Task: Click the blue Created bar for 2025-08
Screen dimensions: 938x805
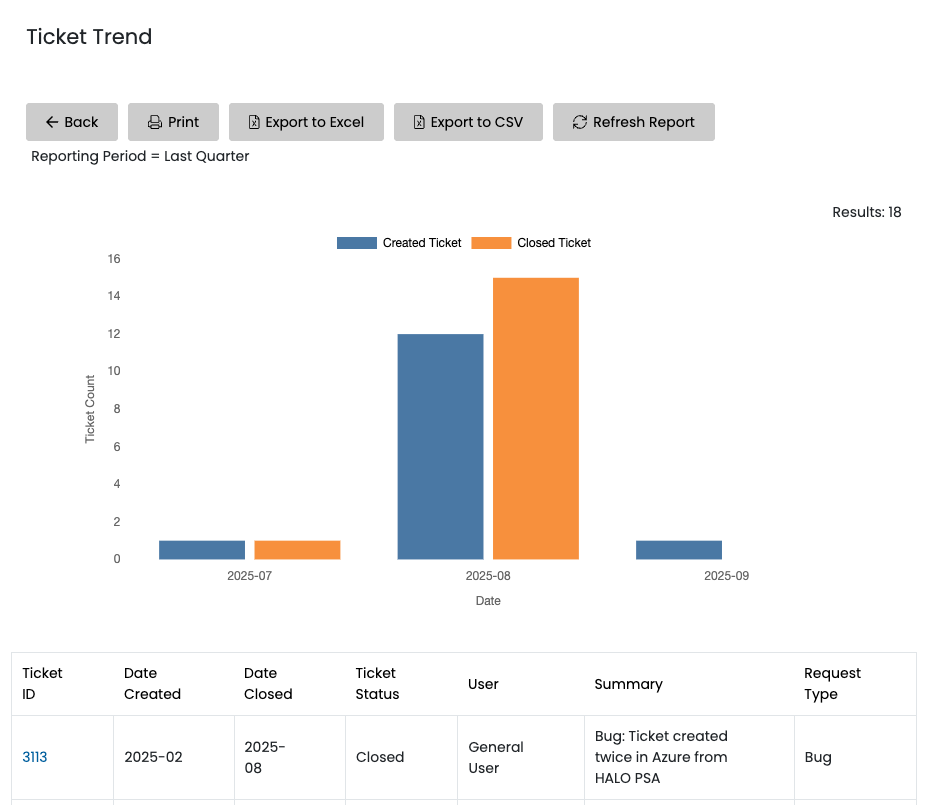Action: [440, 446]
